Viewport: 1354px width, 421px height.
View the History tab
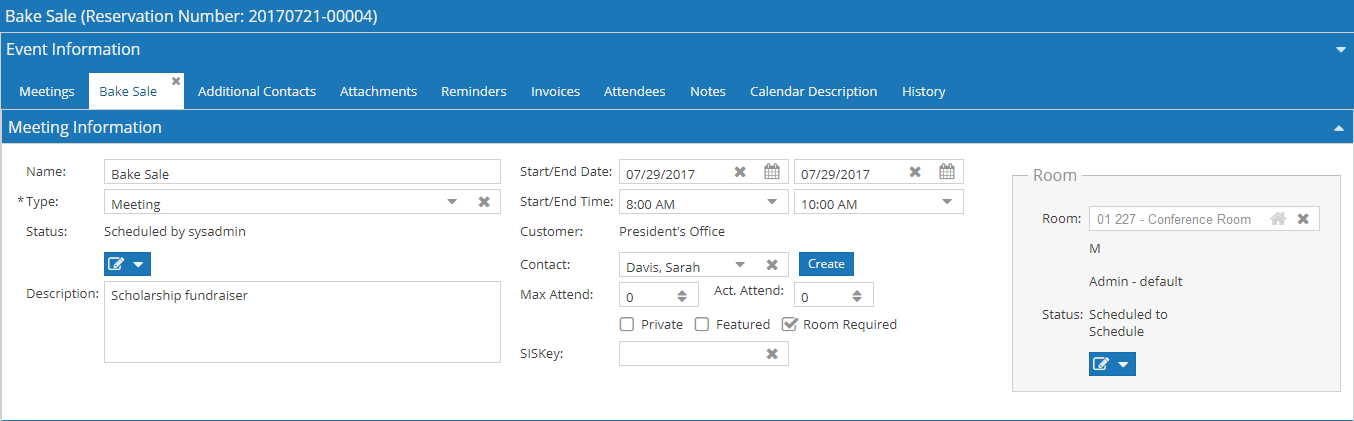coord(923,91)
